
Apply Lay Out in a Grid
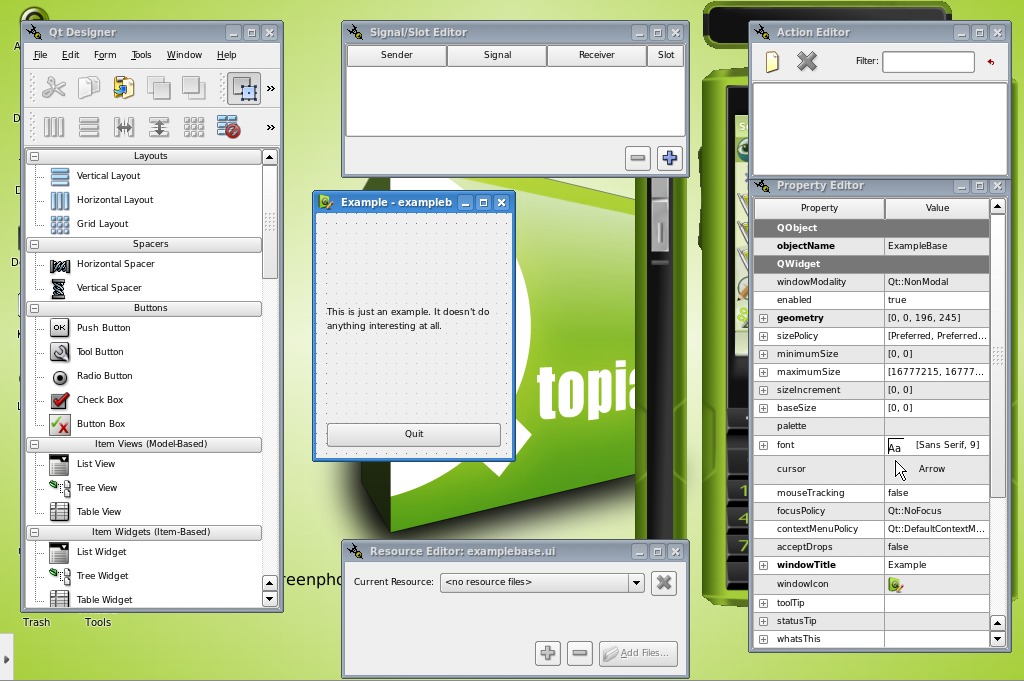click(194, 127)
